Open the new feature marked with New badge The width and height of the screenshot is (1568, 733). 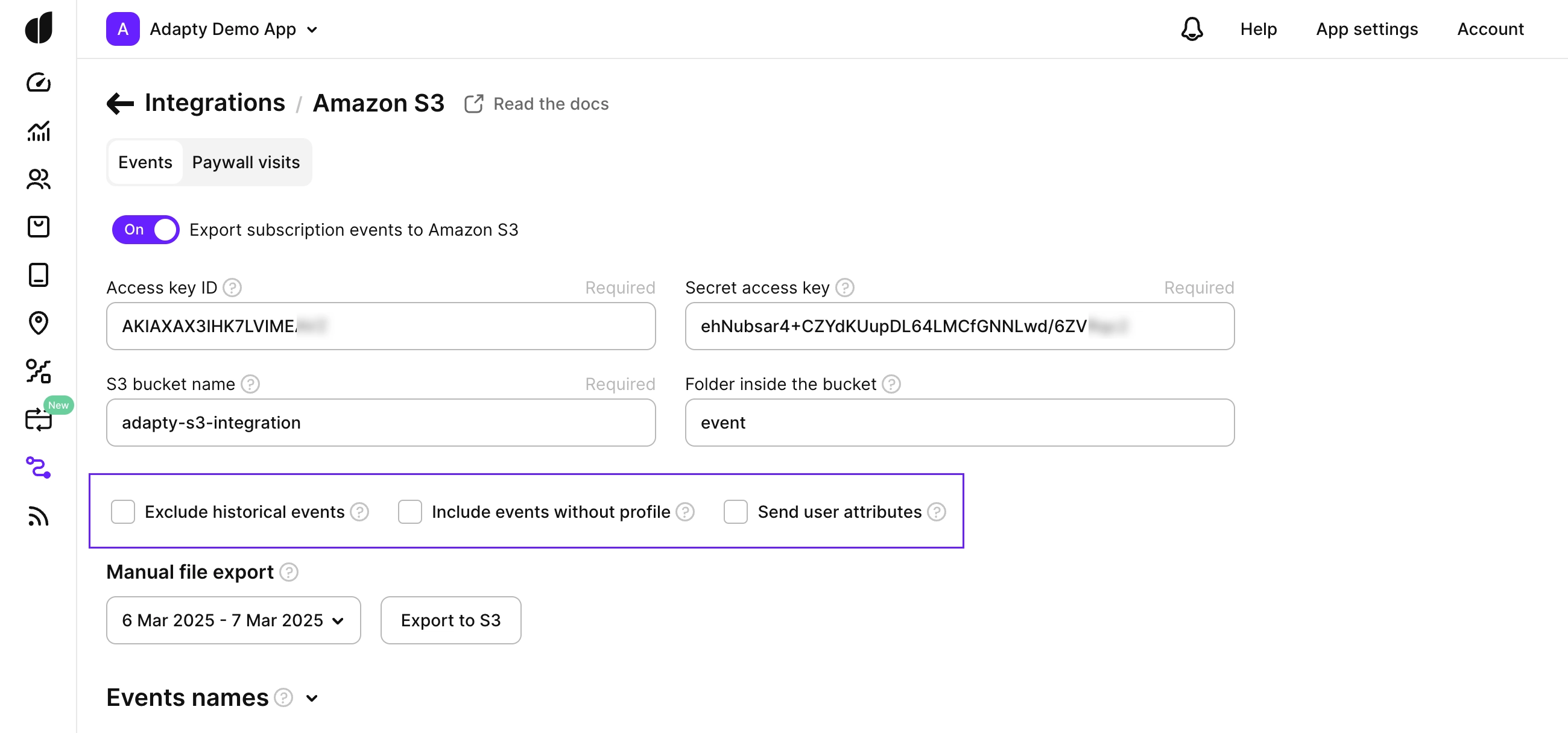[39, 419]
